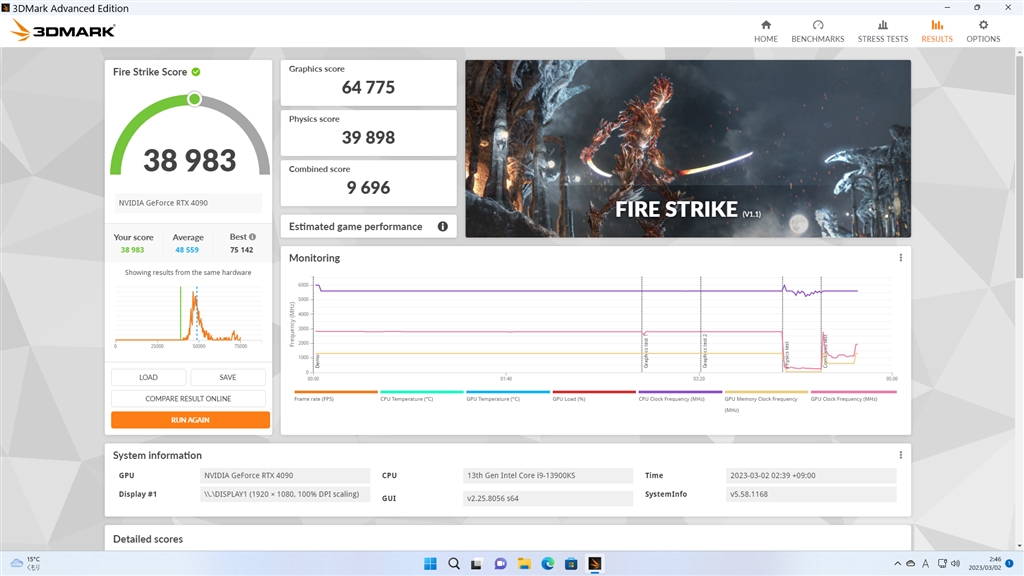Click the 13th Gen Intel Core i9-13900KS field
1024x576 pixels.
pos(548,475)
